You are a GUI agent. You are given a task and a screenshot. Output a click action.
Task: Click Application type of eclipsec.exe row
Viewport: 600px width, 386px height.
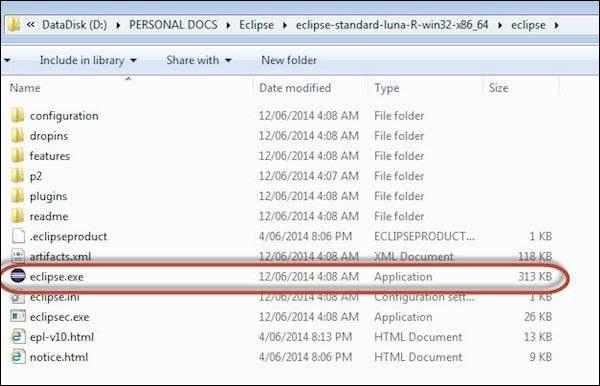[x=403, y=317]
